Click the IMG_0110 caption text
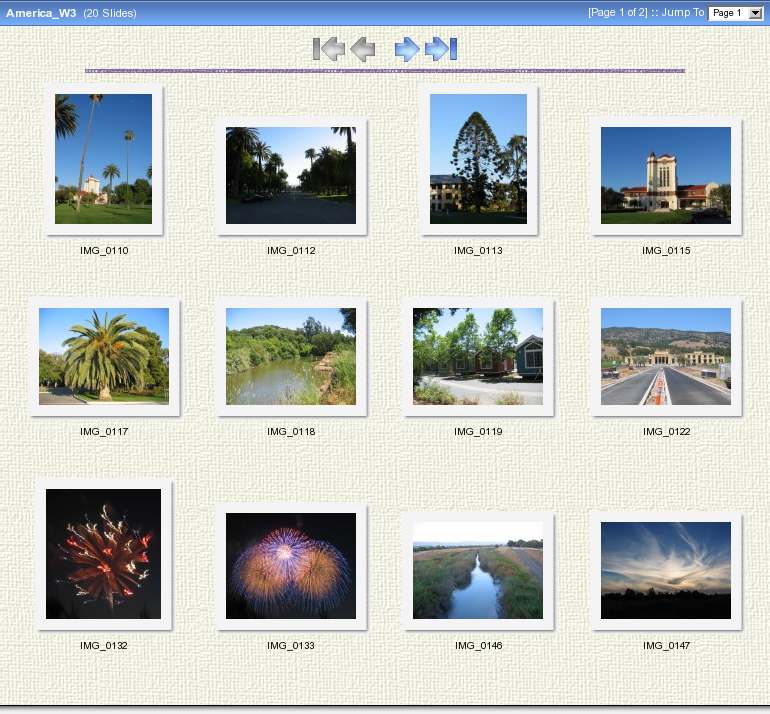The width and height of the screenshot is (770, 714). tap(104, 250)
